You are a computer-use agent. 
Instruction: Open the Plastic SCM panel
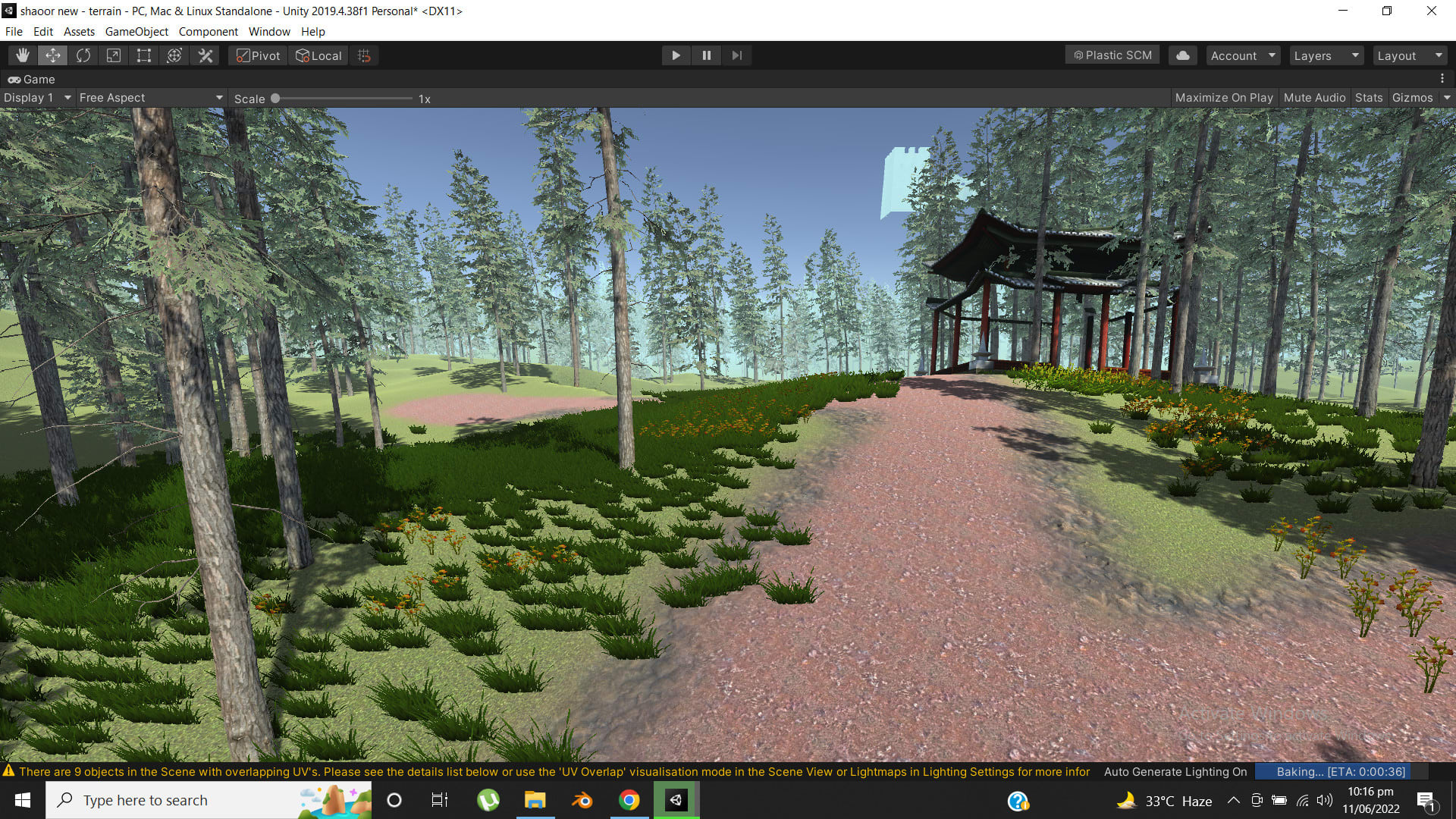point(1112,55)
